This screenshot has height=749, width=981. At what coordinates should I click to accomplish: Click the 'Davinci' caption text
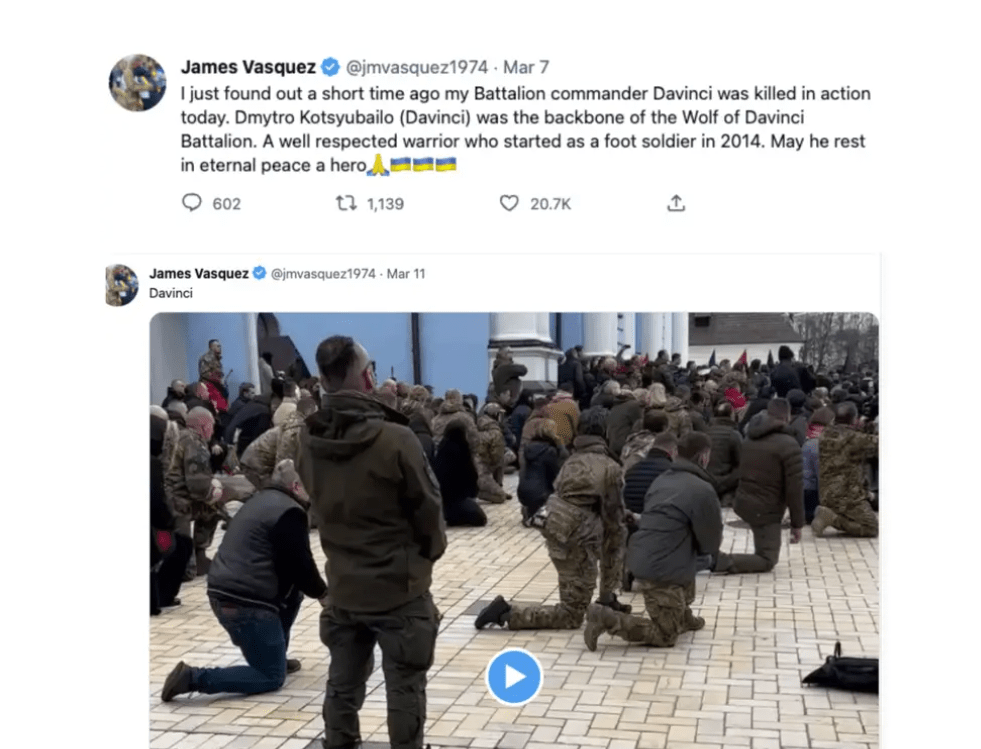(x=171, y=293)
